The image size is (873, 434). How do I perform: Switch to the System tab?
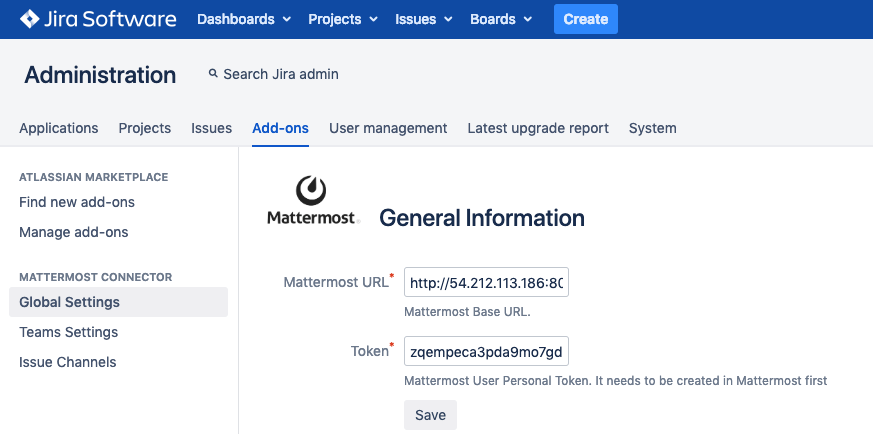[652, 128]
